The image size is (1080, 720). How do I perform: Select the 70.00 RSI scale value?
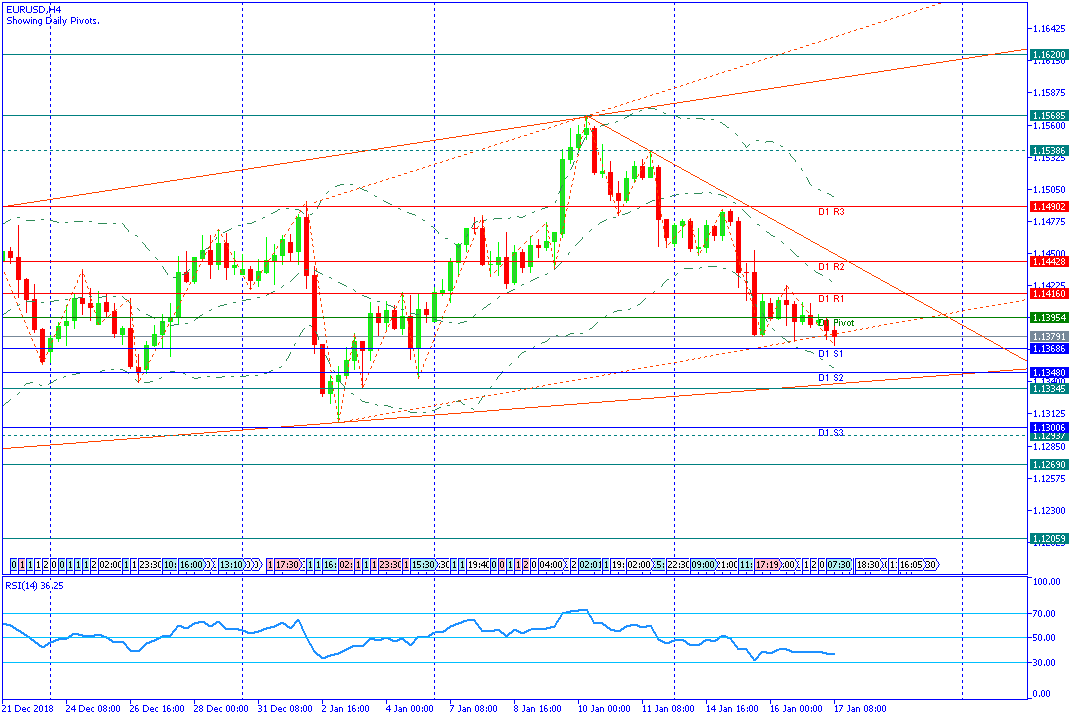[x=1044, y=614]
